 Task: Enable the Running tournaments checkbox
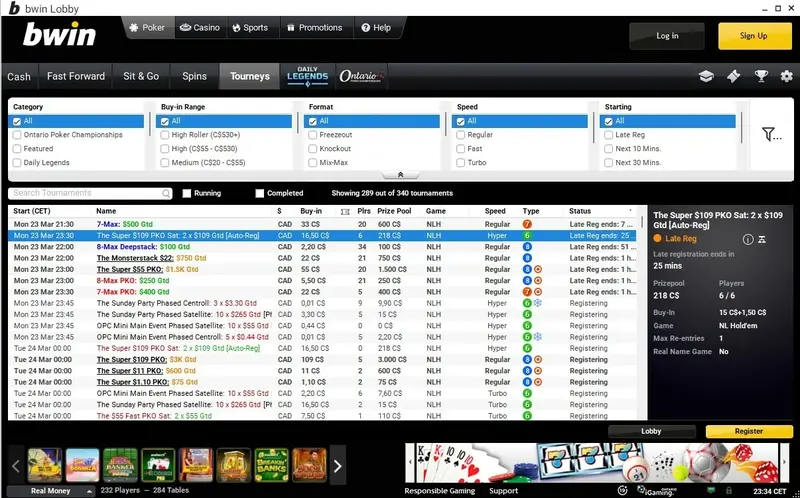pyautogui.click(x=187, y=193)
